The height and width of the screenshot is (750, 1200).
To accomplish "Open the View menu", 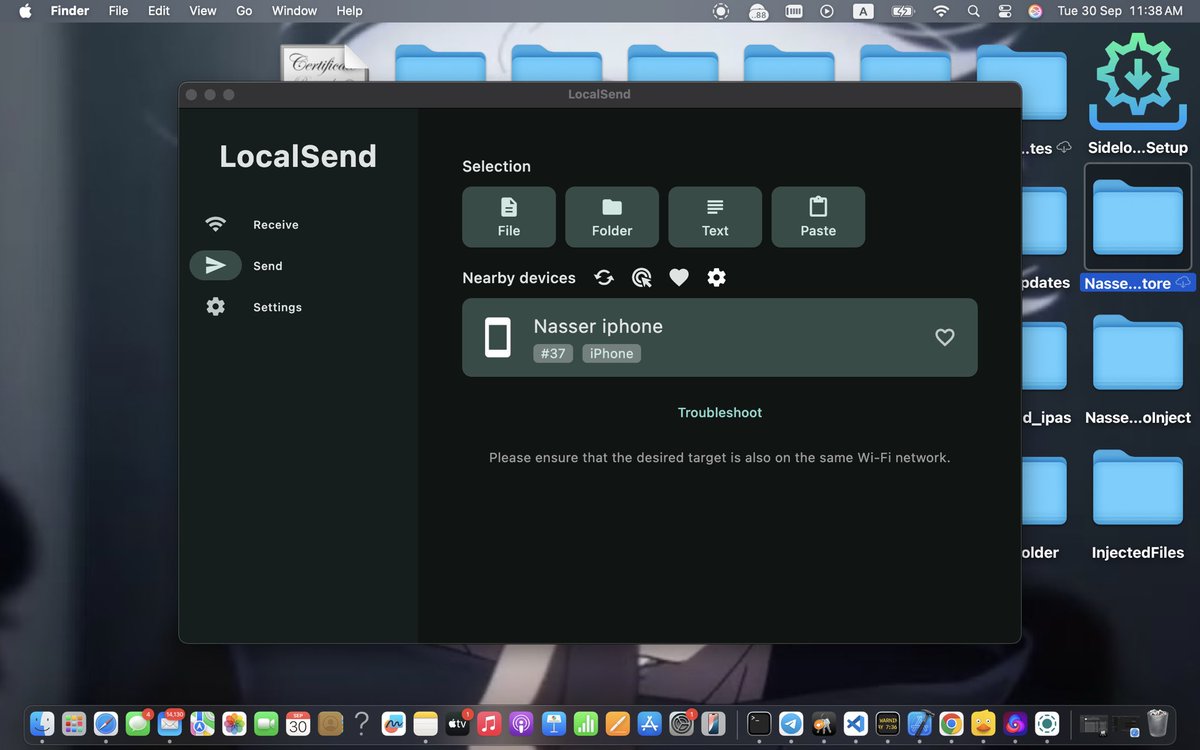I will point(203,11).
